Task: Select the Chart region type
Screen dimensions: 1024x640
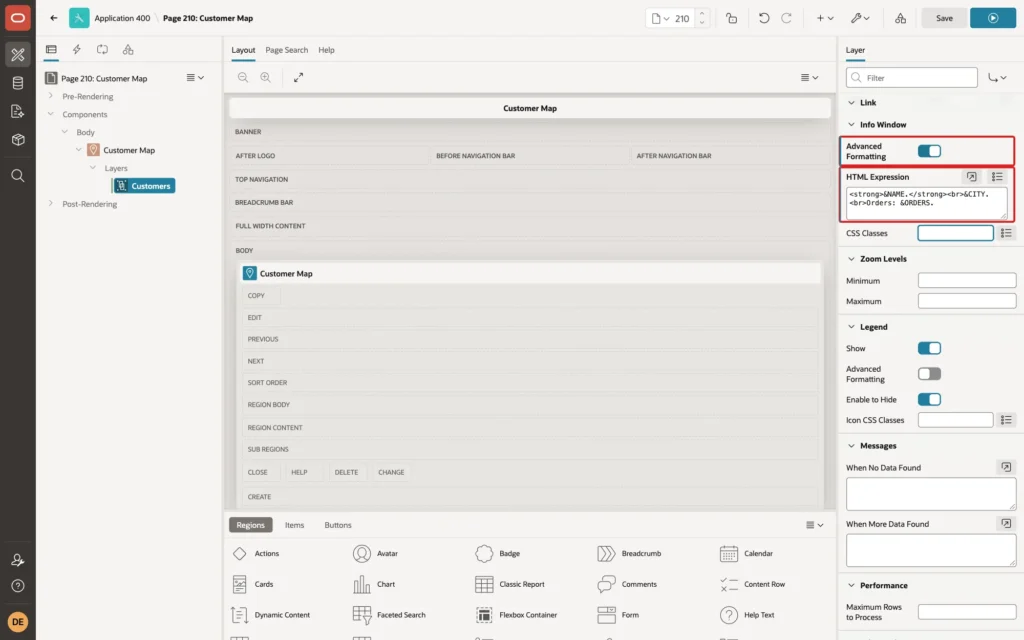Action: click(x=374, y=584)
